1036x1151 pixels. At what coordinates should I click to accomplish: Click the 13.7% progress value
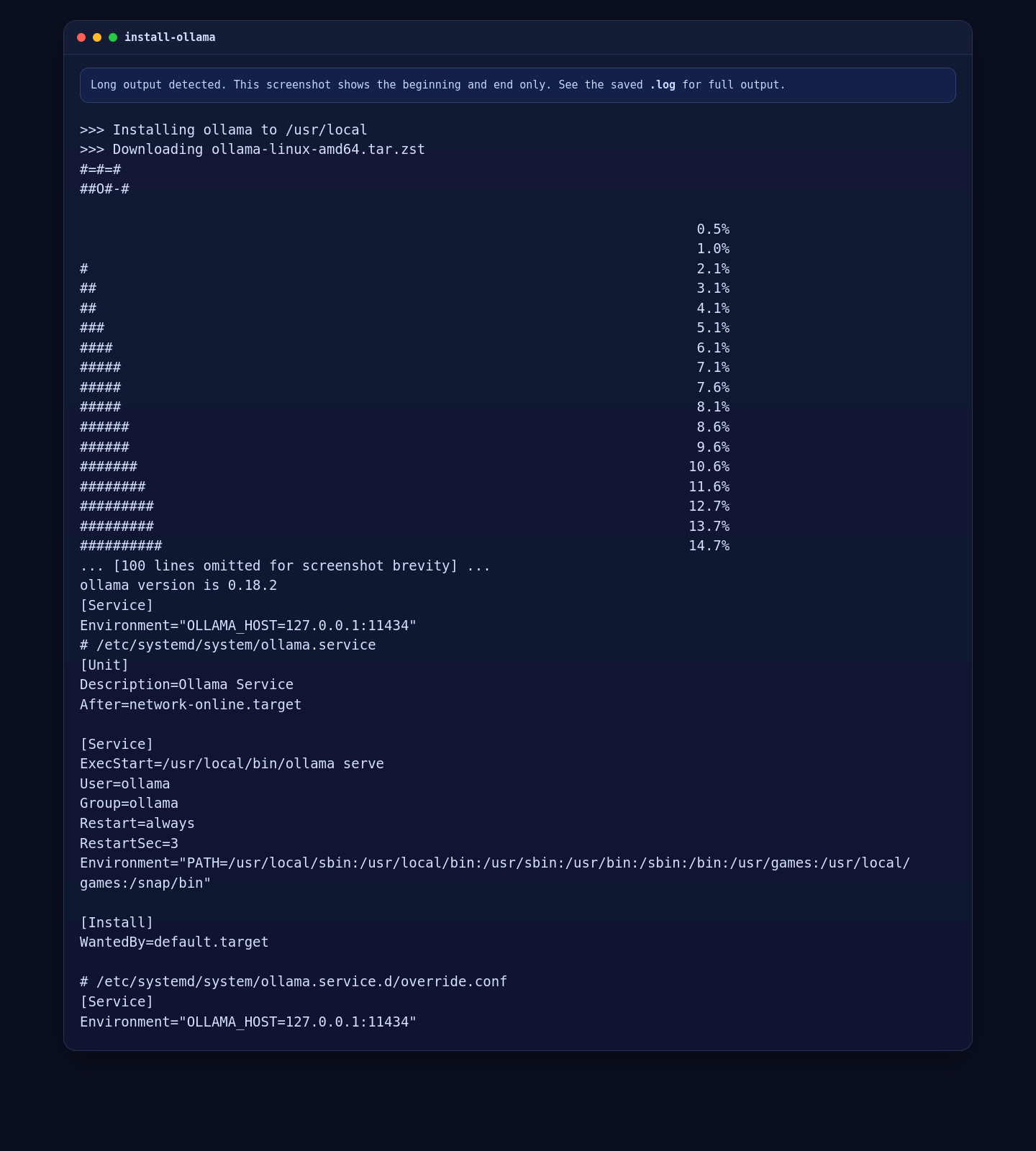point(709,527)
